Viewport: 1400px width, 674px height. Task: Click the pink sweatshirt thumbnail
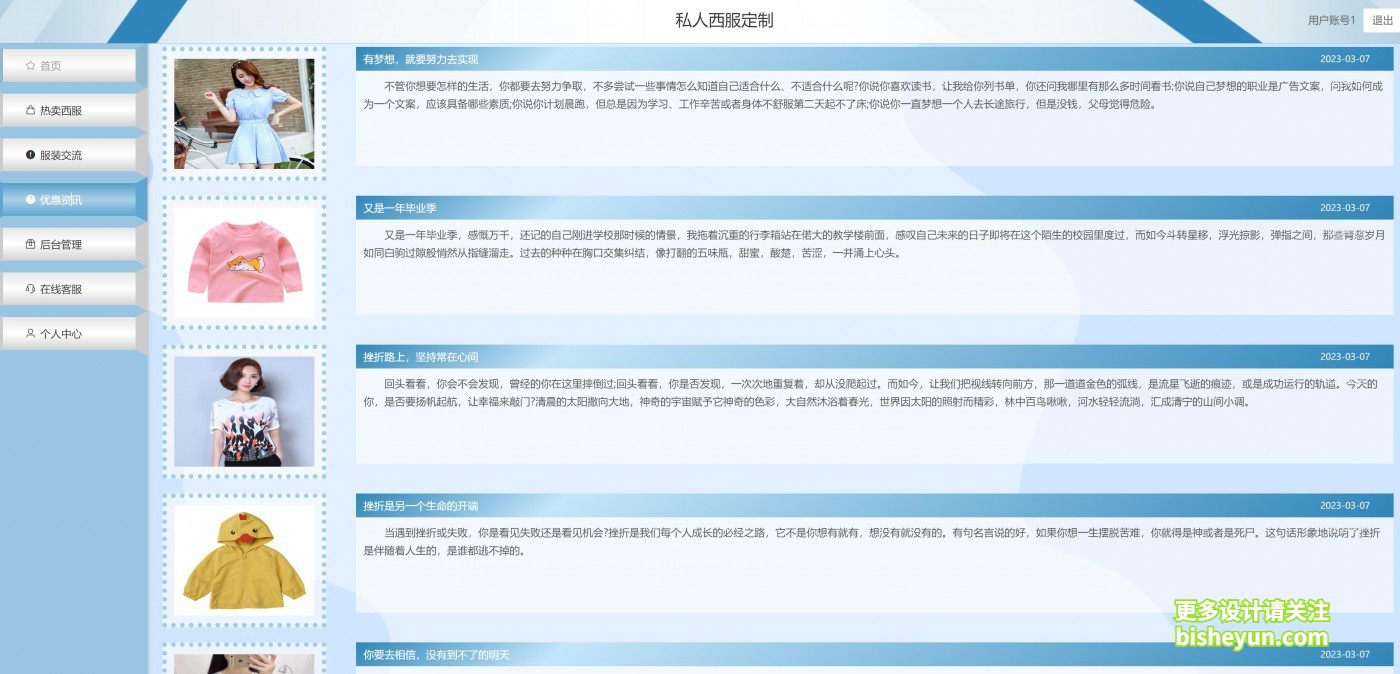pyautogui.click(x=244, y=262)
